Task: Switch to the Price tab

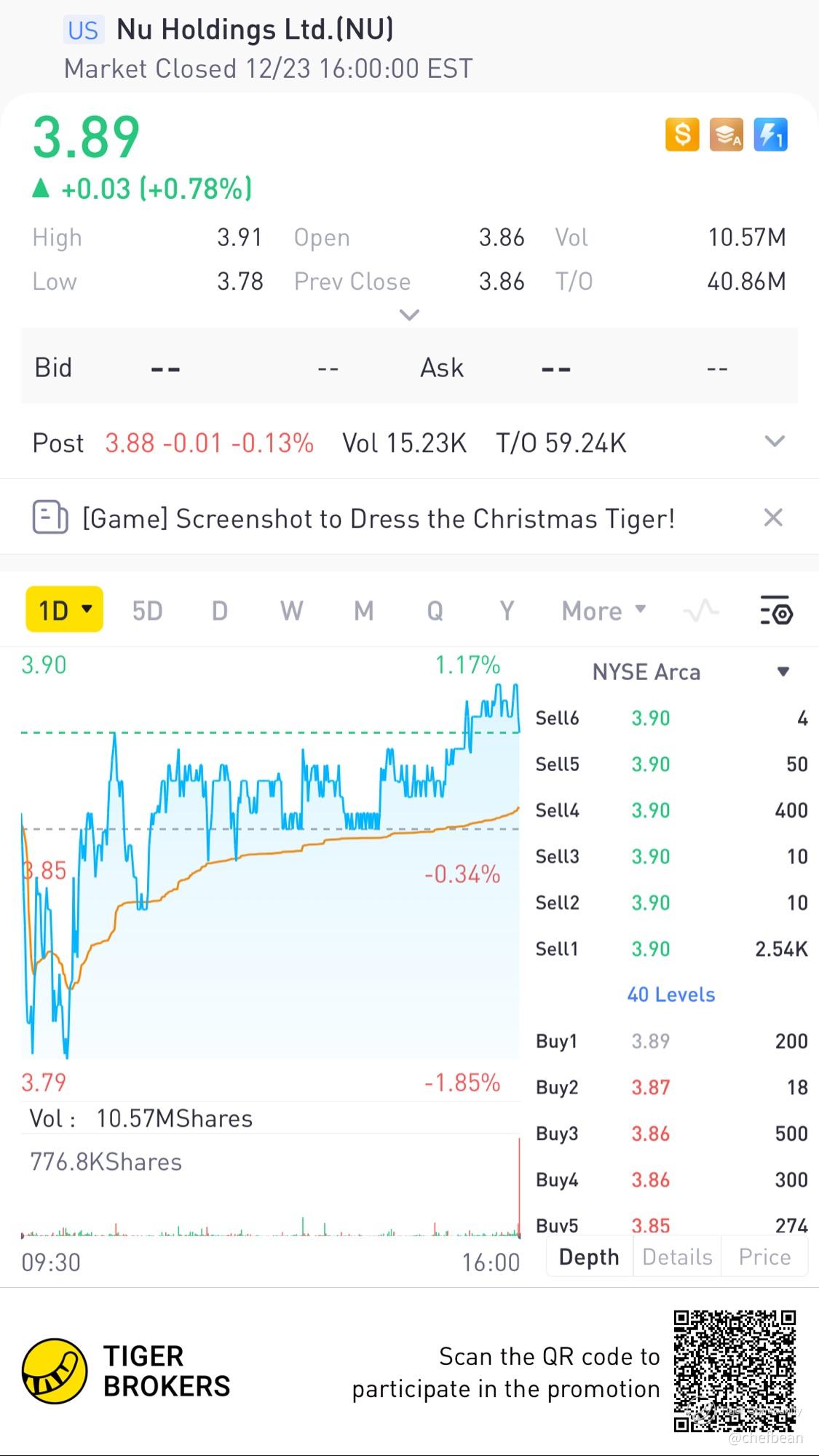Action: point(764,1257)
